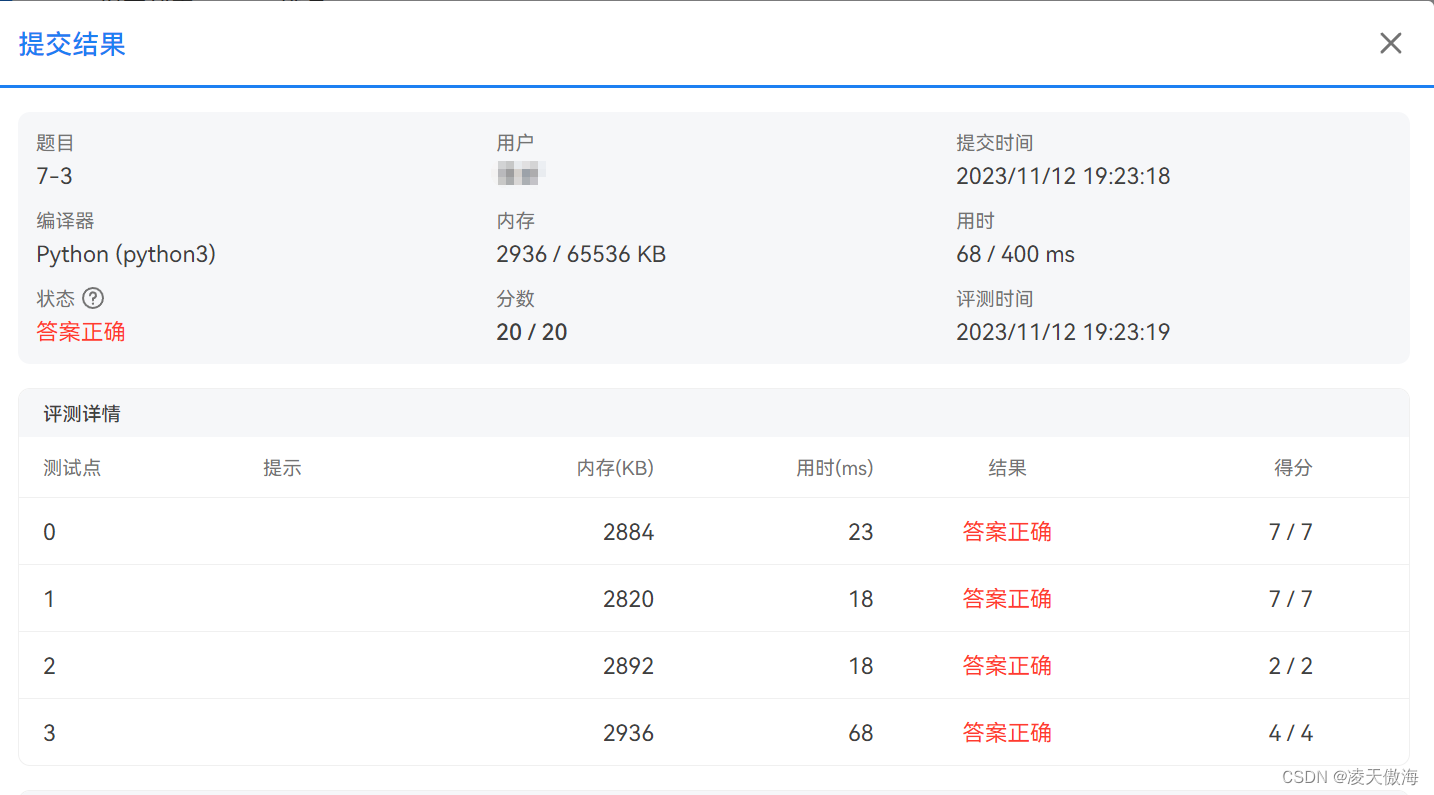Click time cell 23 for test point 0
The width and height of the screenshot is (1434, 795).
861,532
